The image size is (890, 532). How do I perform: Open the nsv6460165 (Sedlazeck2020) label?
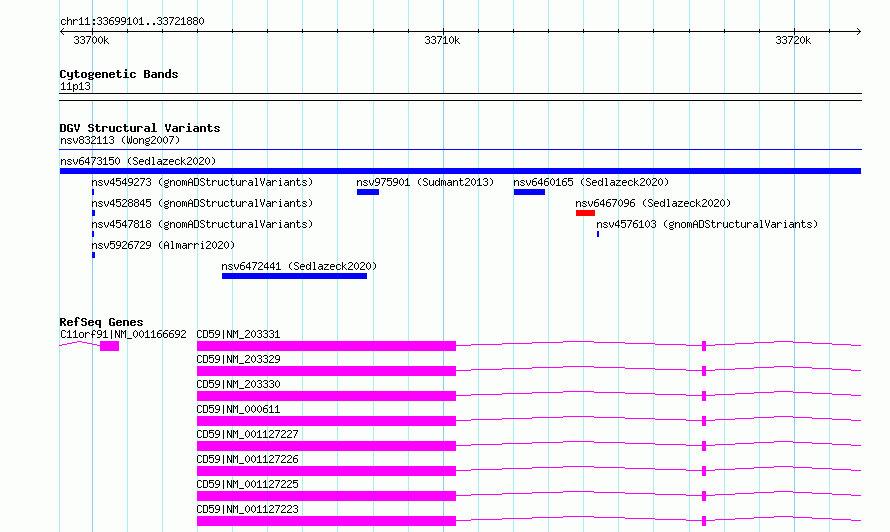tap(591, 182)
